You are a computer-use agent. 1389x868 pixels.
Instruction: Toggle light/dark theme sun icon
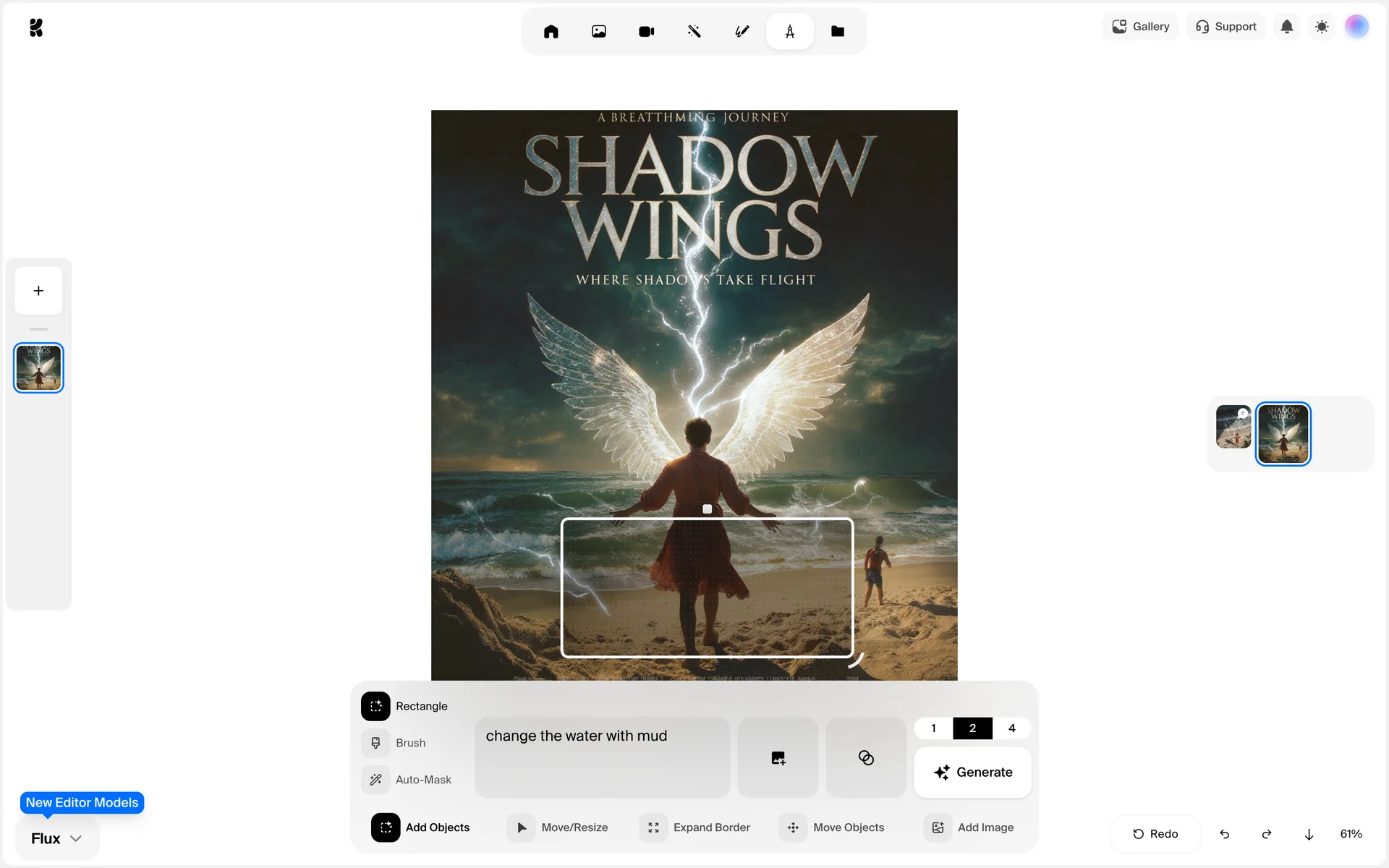coord(1321,27)
